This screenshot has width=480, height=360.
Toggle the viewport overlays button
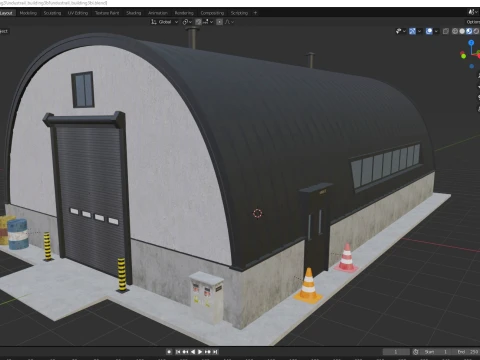[x=429, y=31]
